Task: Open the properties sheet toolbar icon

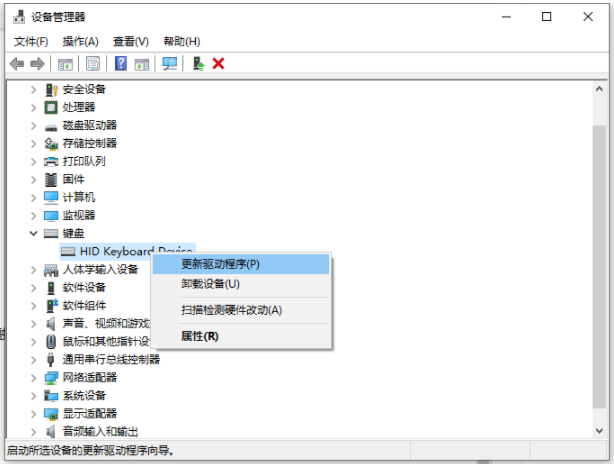Action: pos(92,63)
